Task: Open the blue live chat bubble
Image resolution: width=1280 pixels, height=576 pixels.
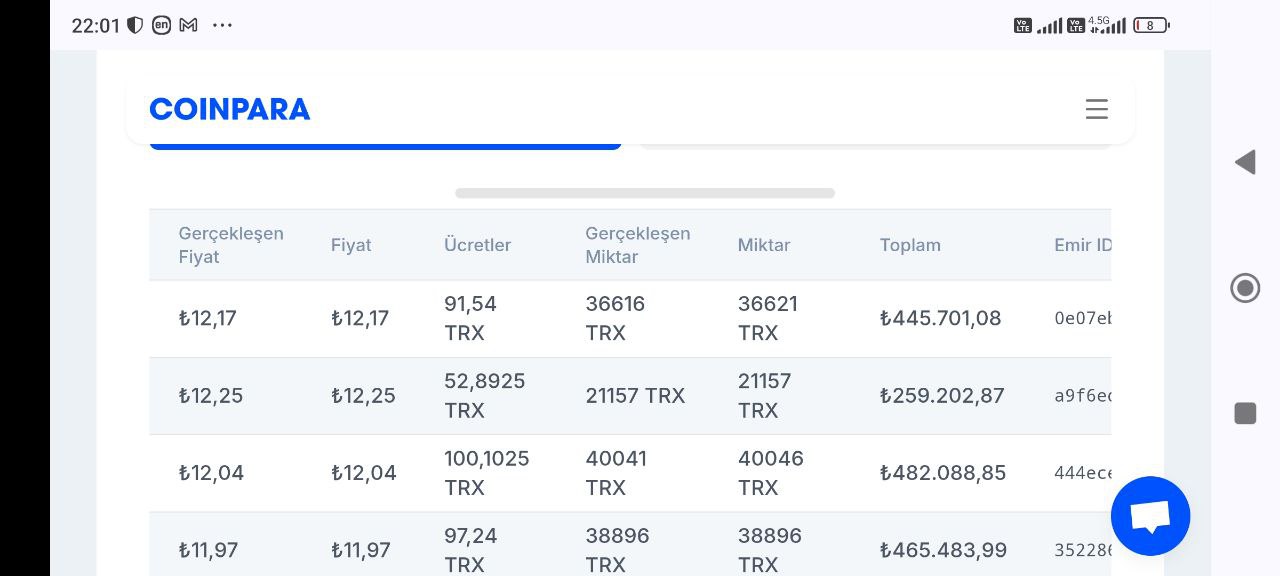Action: [1150, 516]
